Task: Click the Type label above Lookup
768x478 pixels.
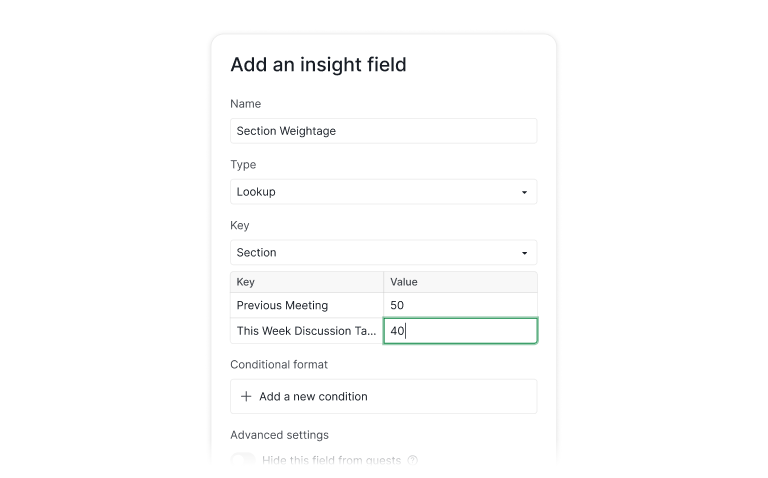Action: click(243, 165)
